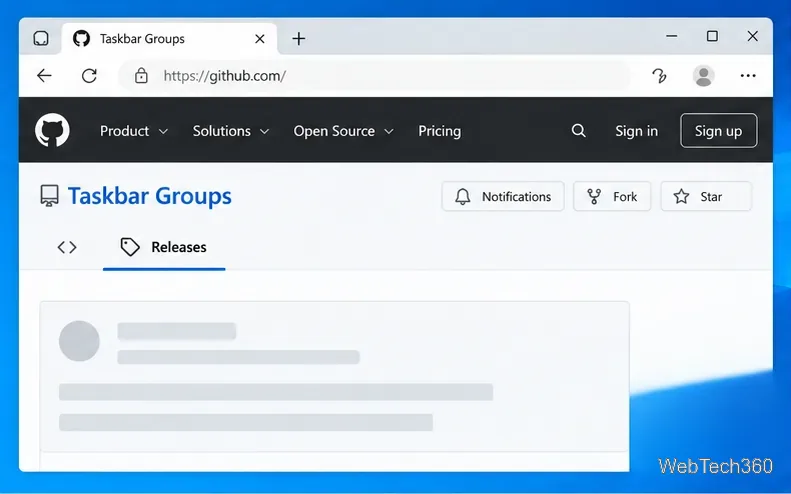The width and height of the screenshot is (791, 494).
Task: Open GitHub search
Action: point(579,131)
